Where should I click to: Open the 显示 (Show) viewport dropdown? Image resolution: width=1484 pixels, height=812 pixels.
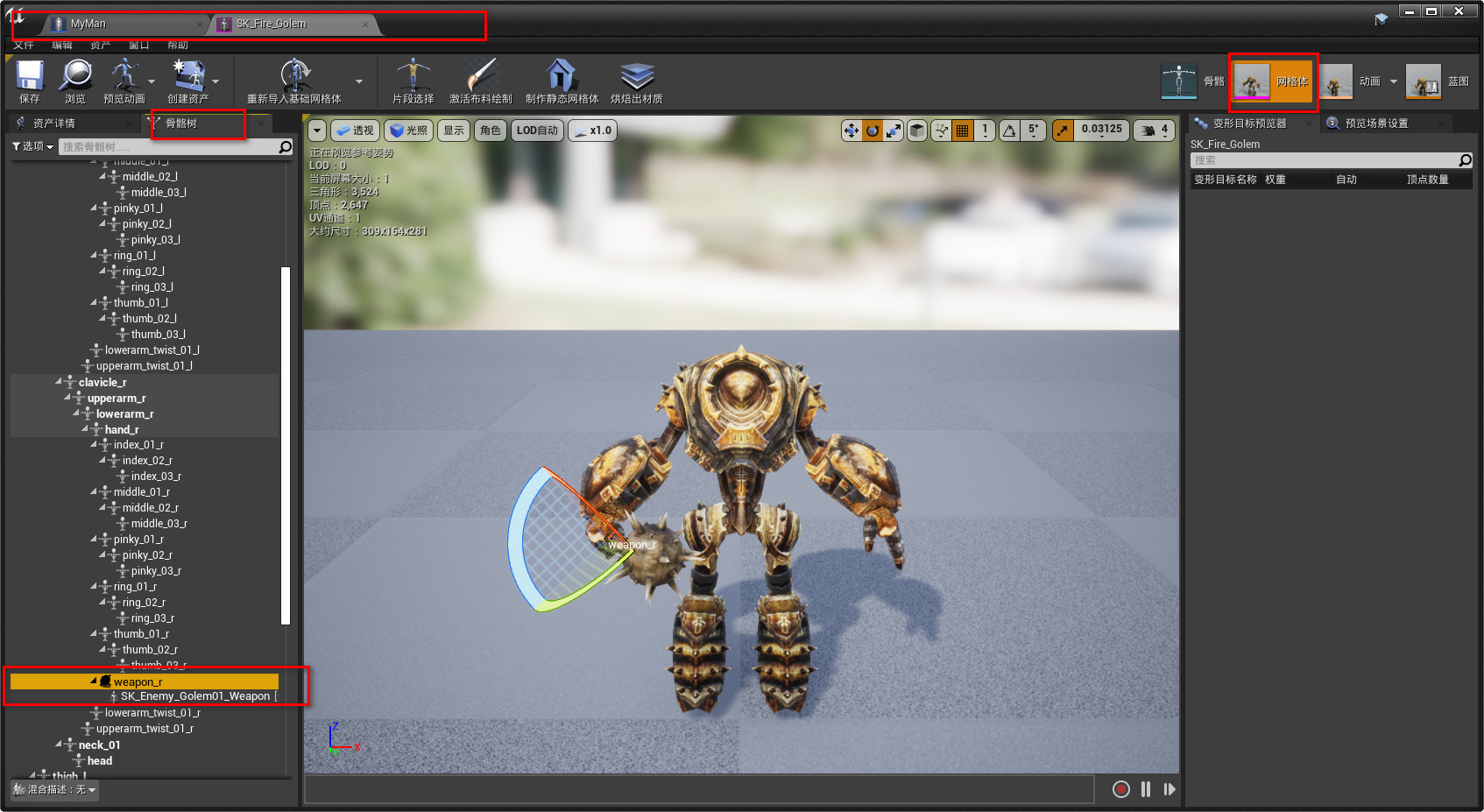point(454,130)
